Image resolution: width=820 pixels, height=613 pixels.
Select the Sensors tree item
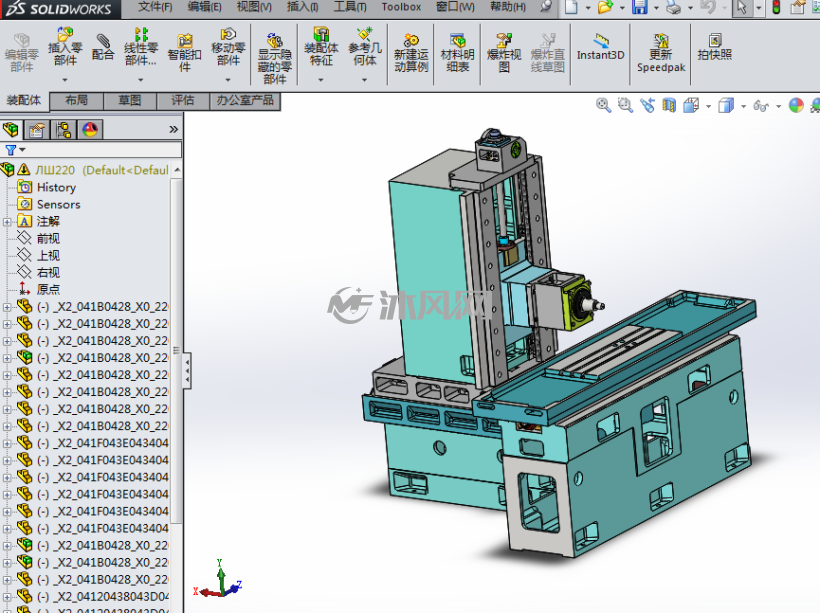[59, 205]
